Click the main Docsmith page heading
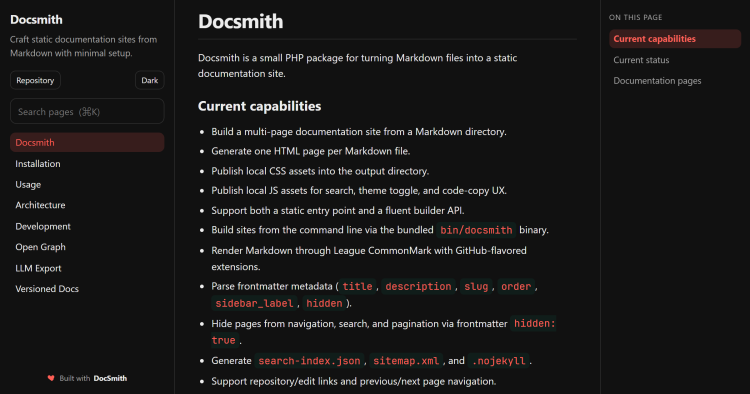This screenshot has height=394, width=750. point(241,22)
